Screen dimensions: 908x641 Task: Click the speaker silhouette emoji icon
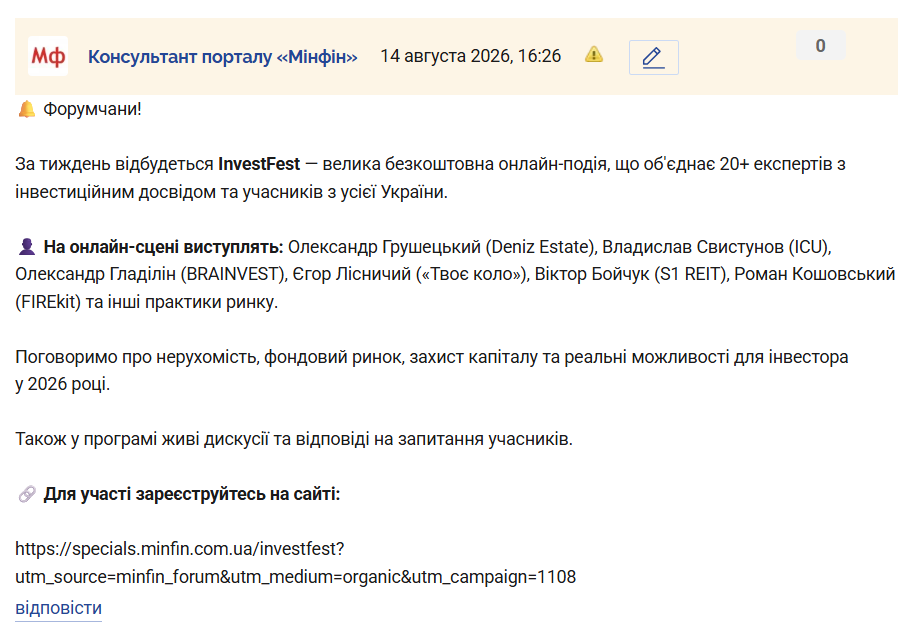point(27,247)
